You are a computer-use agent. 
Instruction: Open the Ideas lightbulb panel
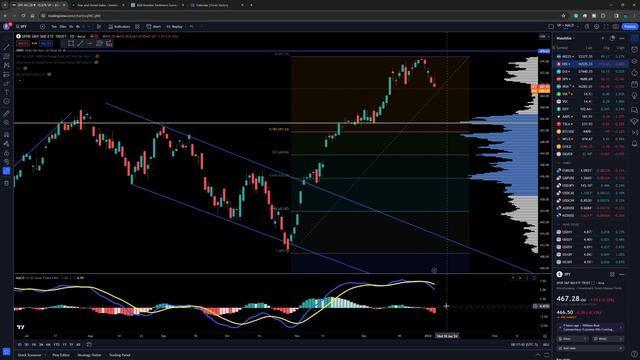coord(634,96)
